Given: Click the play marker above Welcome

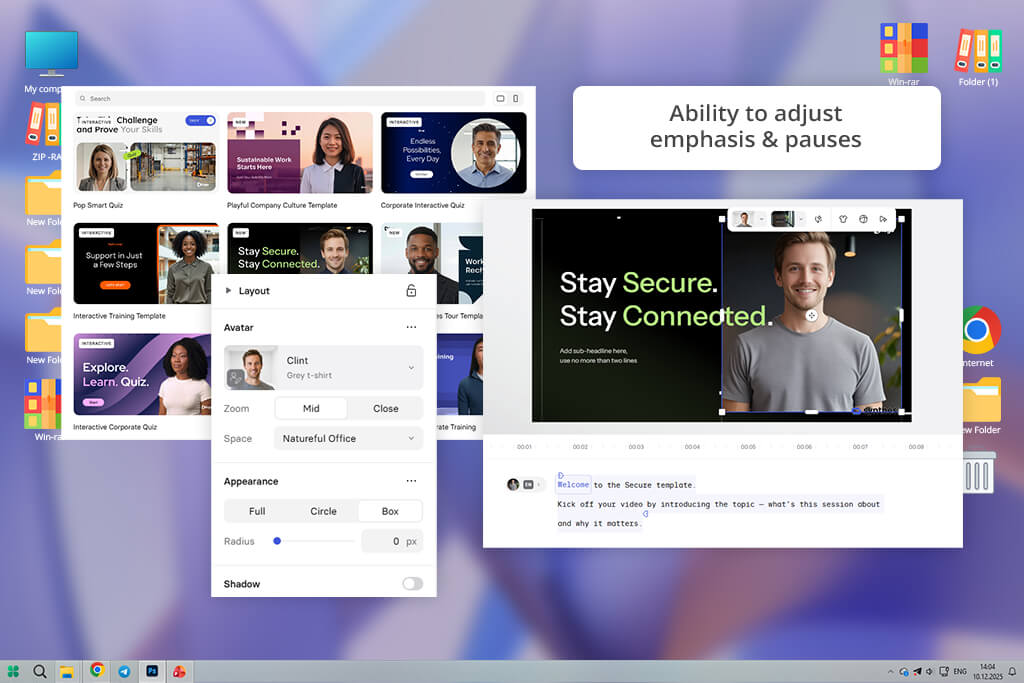Looking at the screenshot, I should click(561, 475).
